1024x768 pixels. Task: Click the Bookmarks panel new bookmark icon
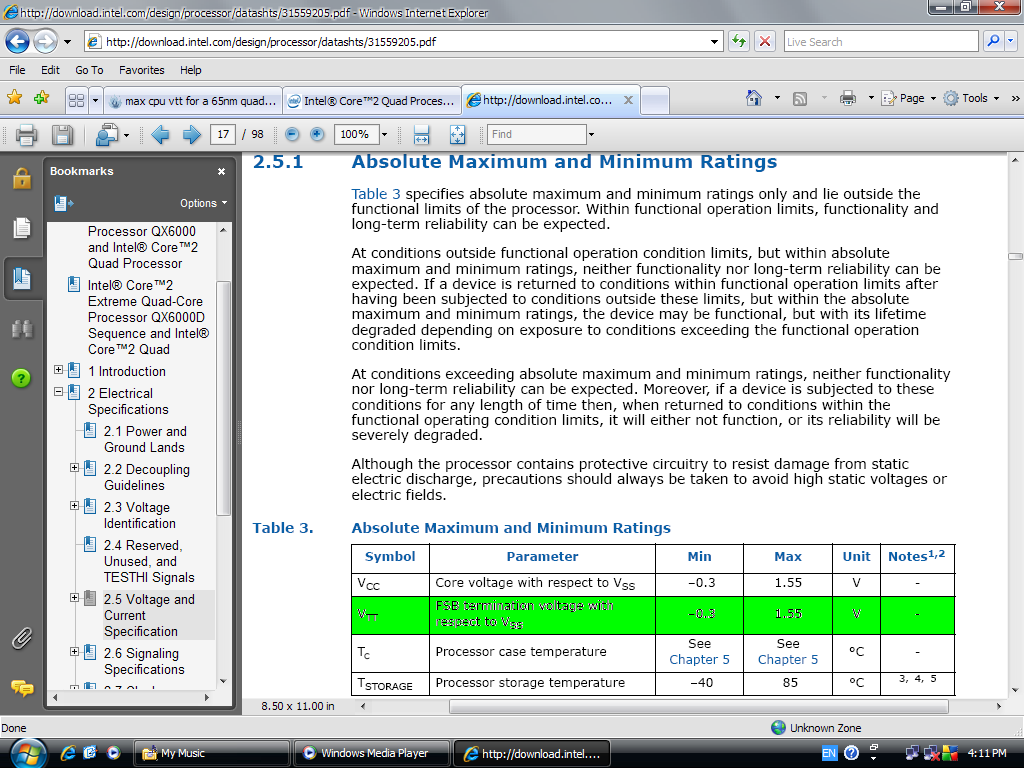[63, 204]
